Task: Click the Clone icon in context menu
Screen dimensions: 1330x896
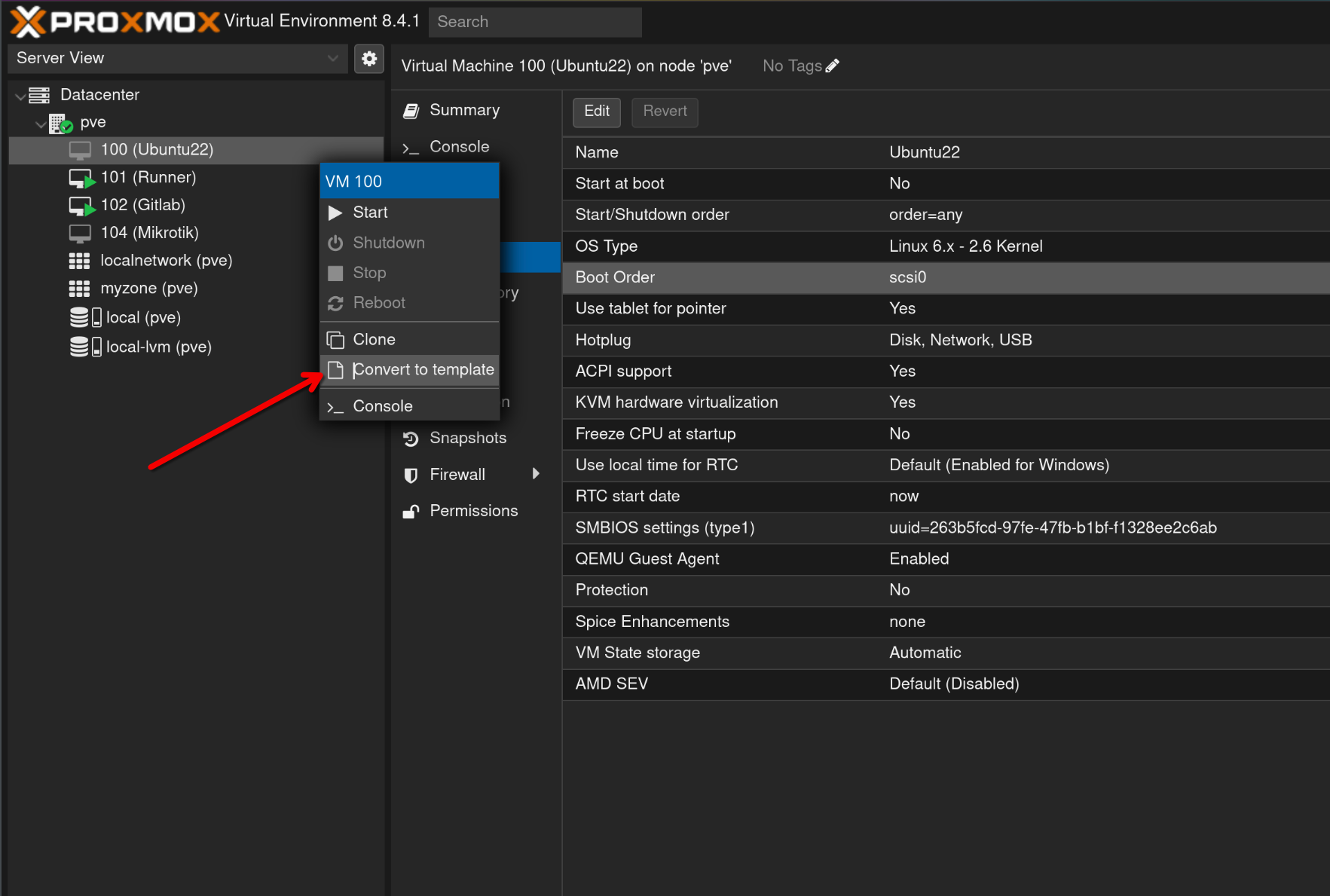Action: pyautogui.click(x=335, y=340)
